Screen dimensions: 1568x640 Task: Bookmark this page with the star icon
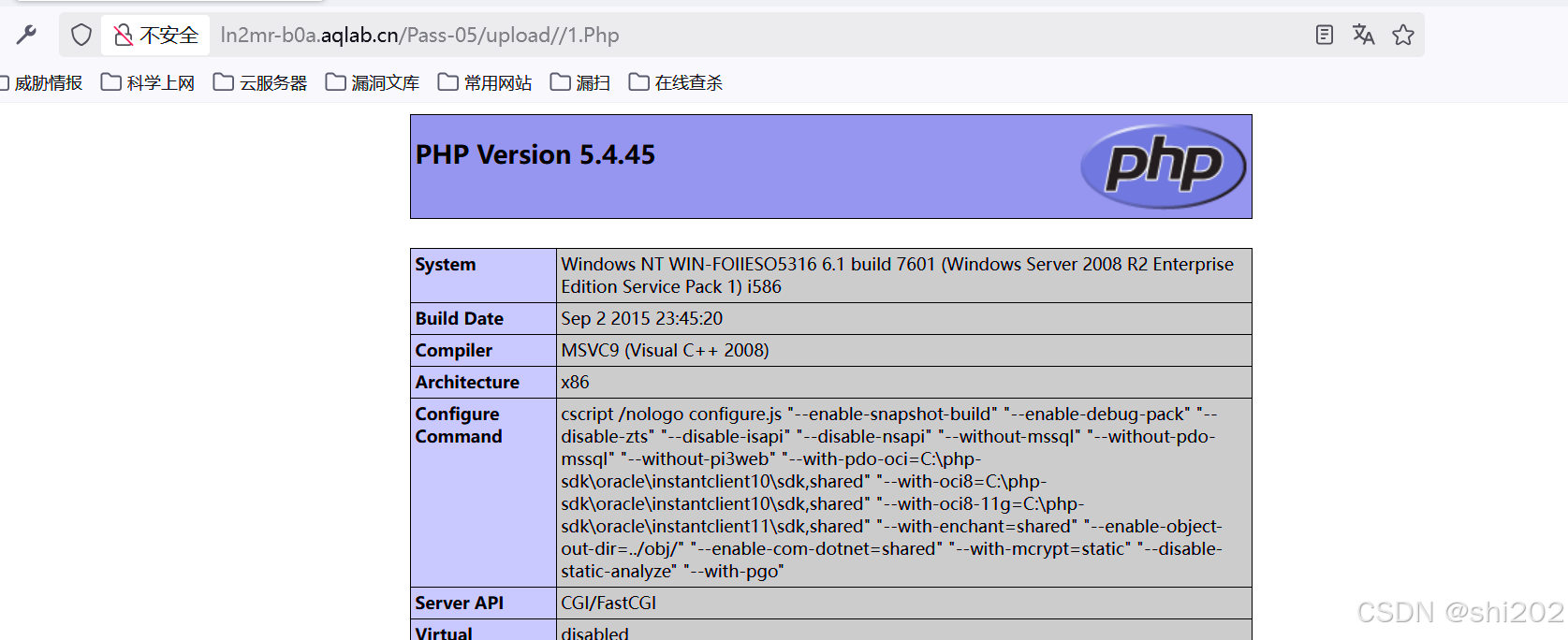click(1402, 36)
